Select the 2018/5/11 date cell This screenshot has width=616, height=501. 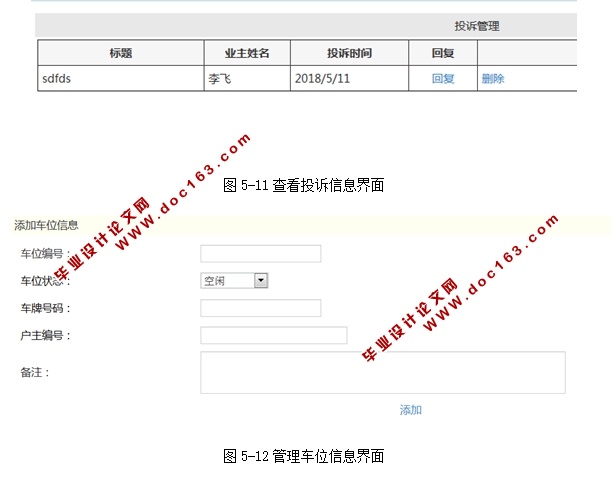click(349, 79)
